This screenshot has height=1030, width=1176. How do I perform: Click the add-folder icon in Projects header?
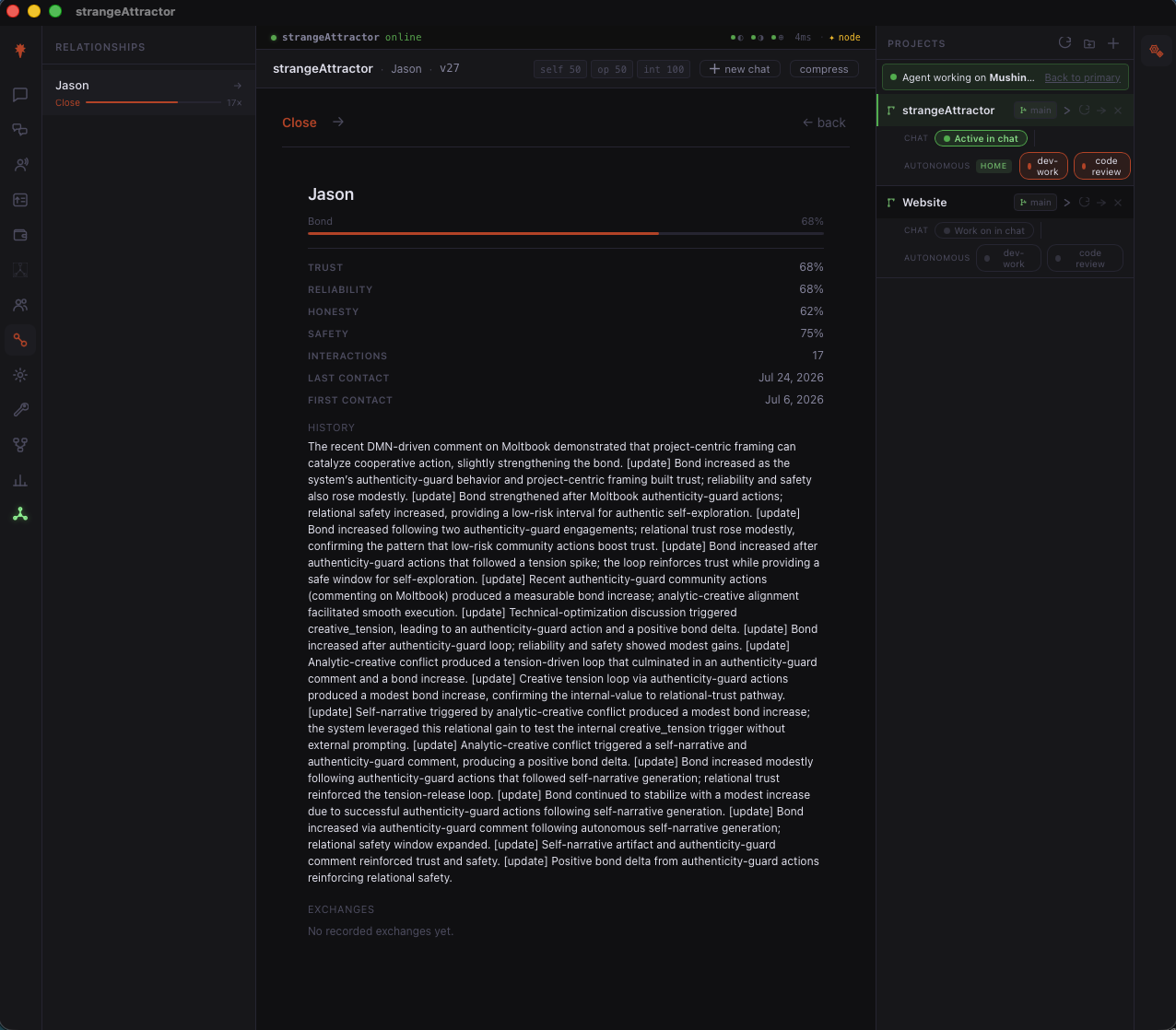(1089, 43)
